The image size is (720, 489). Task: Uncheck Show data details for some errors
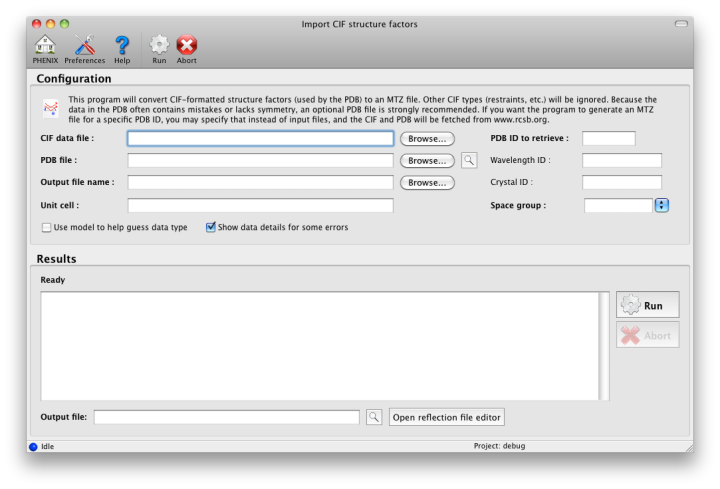pyautogui.click(x=211, y=227)
